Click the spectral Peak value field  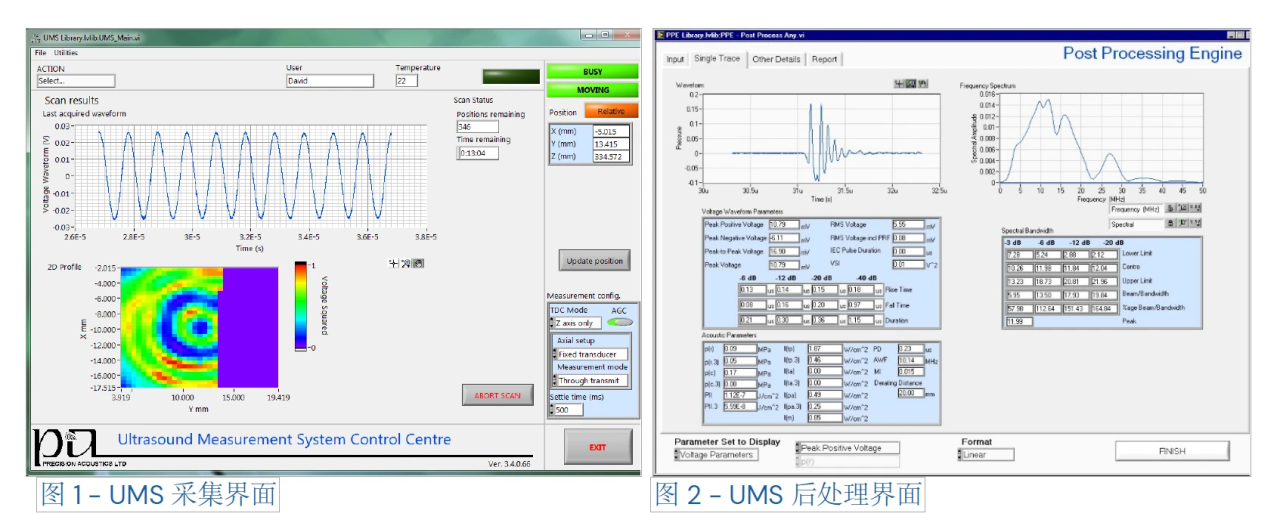[x=1020, y=321]
